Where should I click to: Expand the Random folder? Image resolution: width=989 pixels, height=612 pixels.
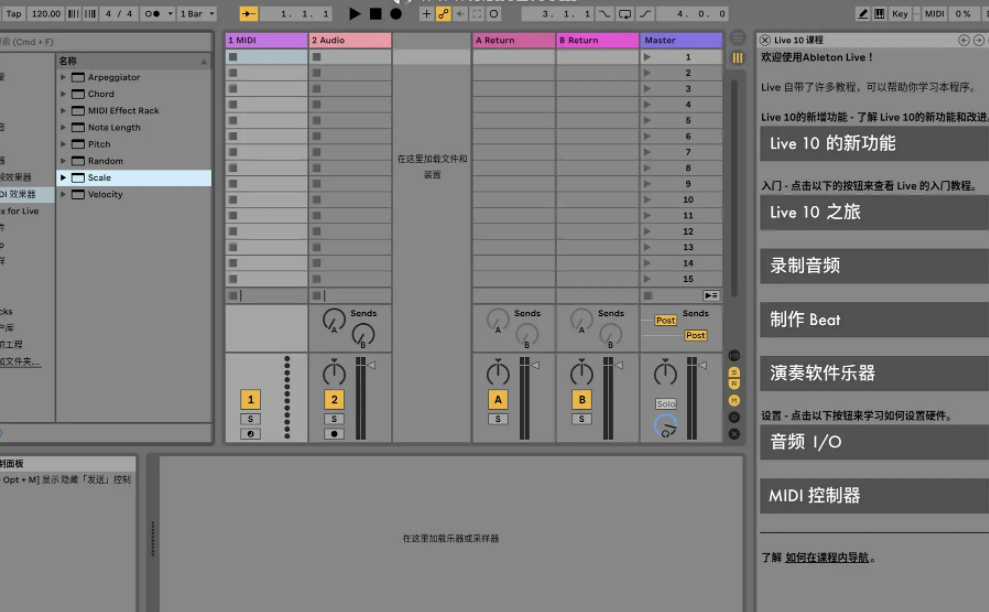coord(63,161)
